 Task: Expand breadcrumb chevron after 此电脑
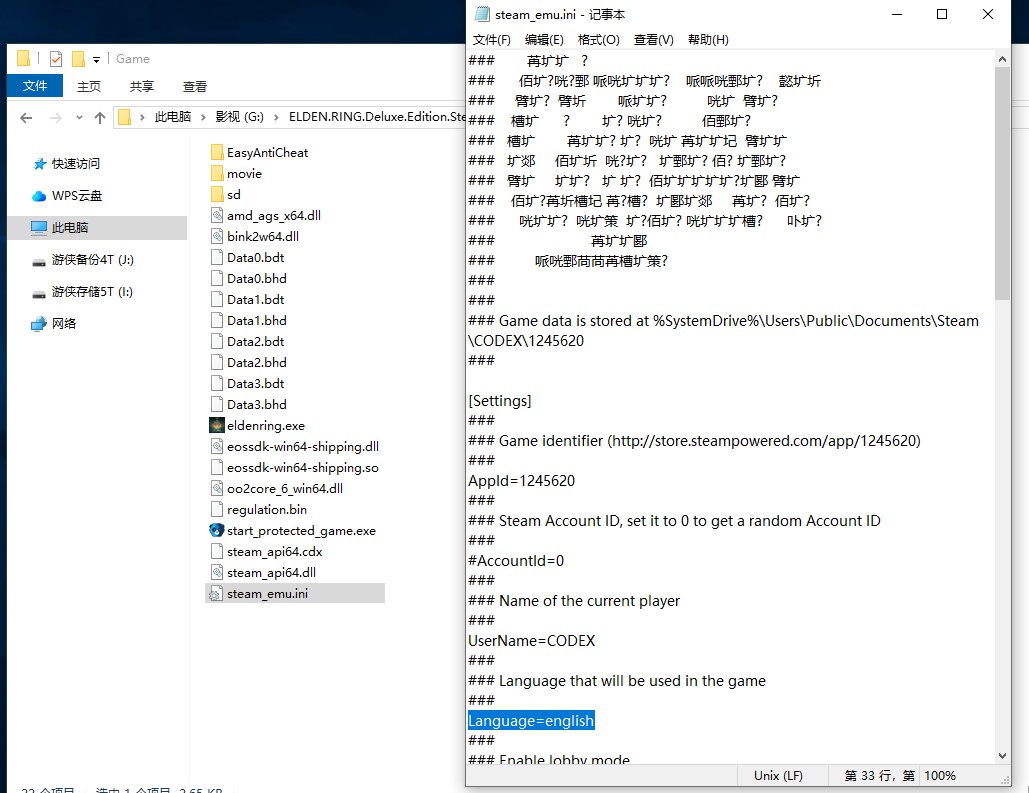click(203, 118)
